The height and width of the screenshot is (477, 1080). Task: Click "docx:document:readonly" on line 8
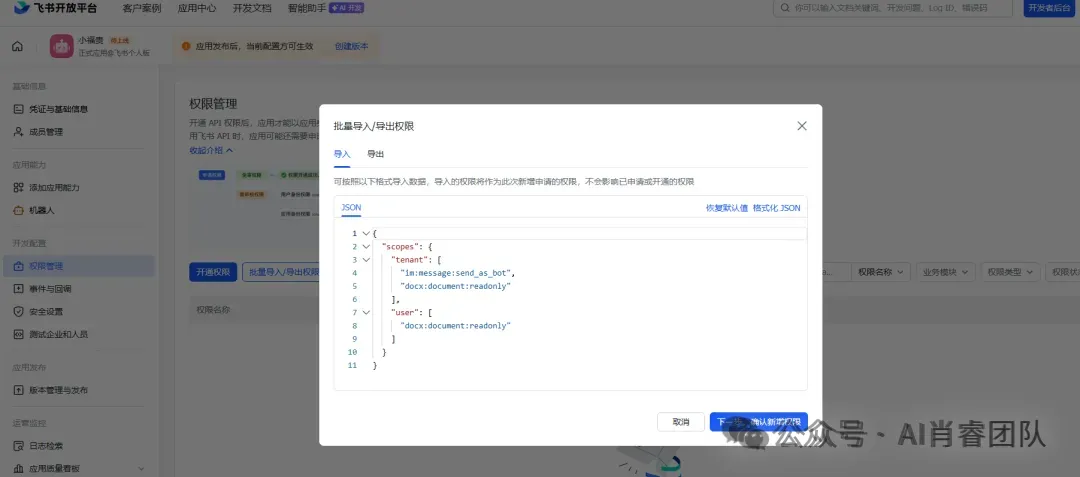click(x=455, y=326)
